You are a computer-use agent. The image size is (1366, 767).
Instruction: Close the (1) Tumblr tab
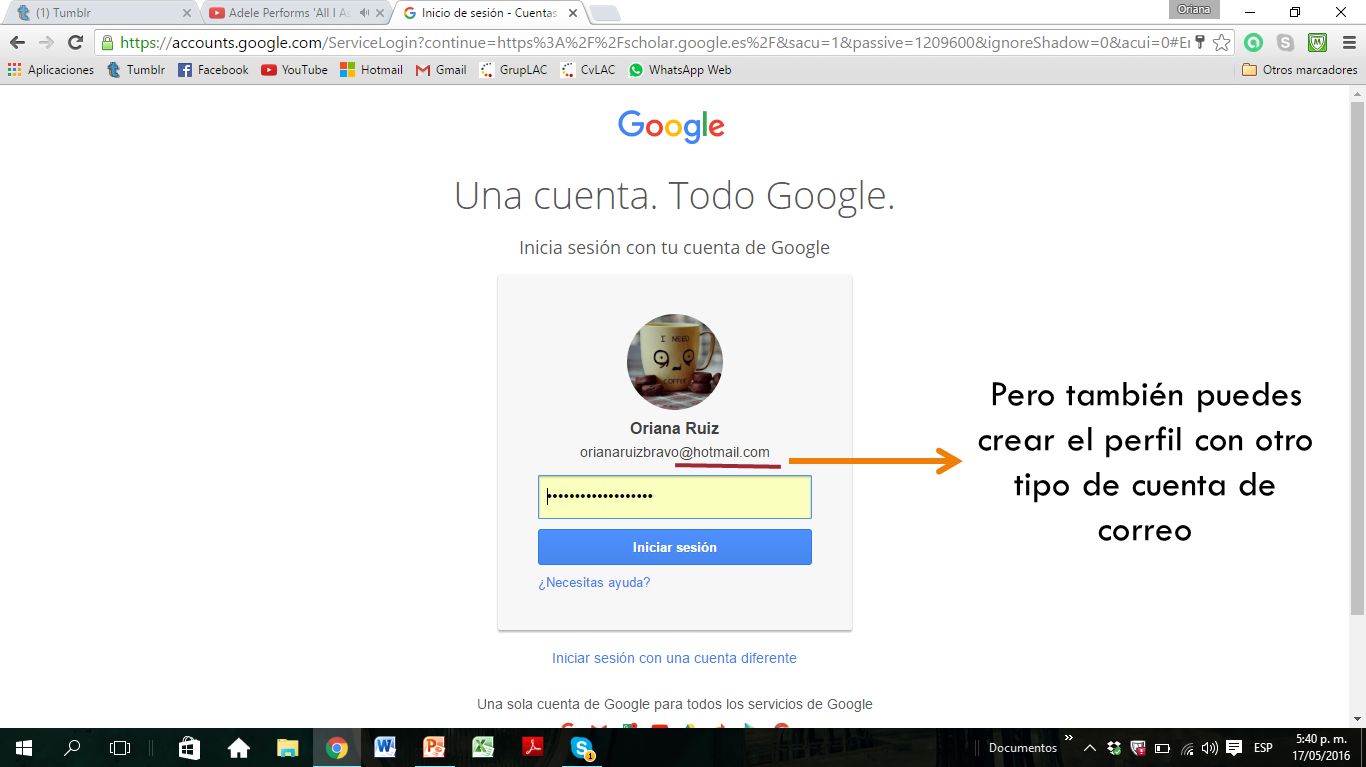click(187, 13)
